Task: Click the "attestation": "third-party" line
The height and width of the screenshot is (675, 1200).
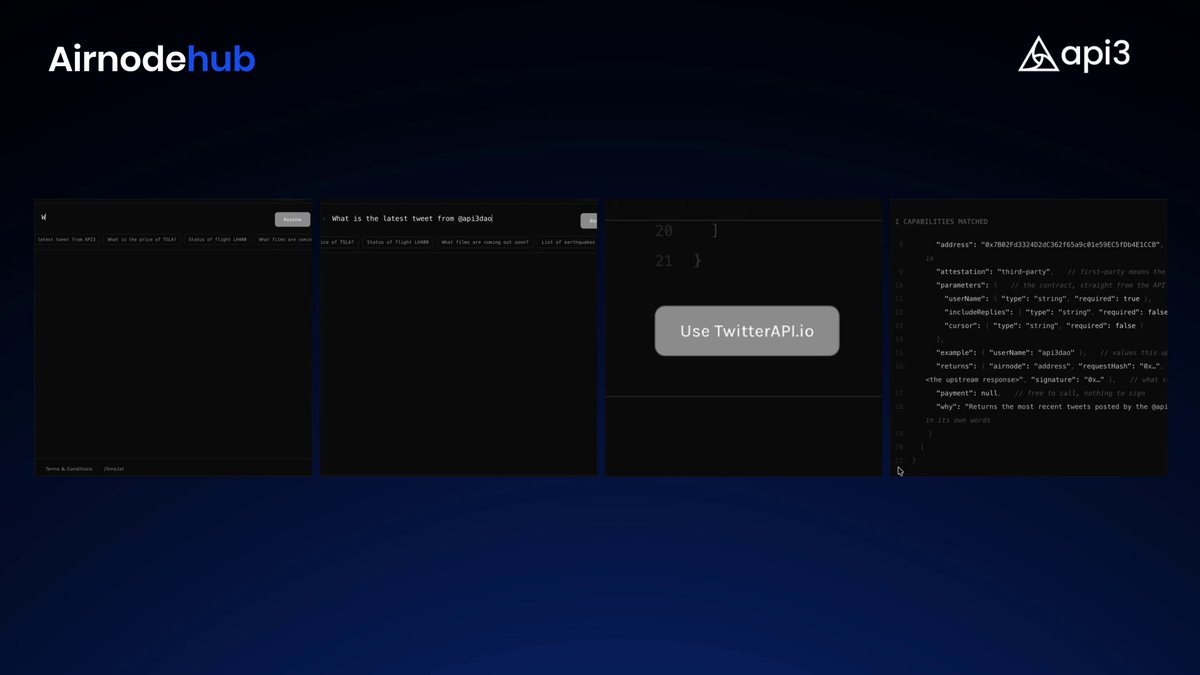Action: (993, 272)
